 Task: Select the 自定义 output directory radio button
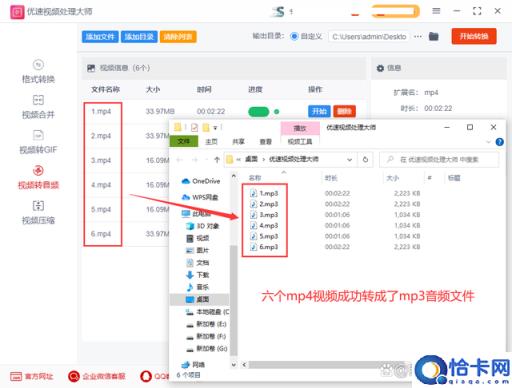[x=294, y=36]
